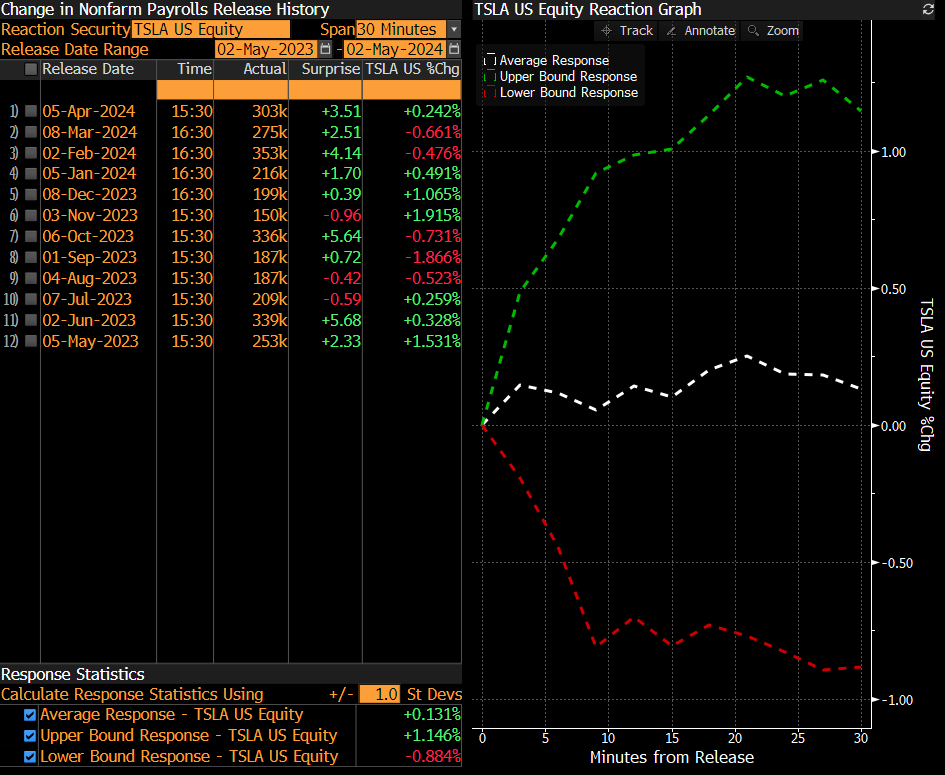Check the 05-Jan-2024 row checkbox

coord(30,174)
